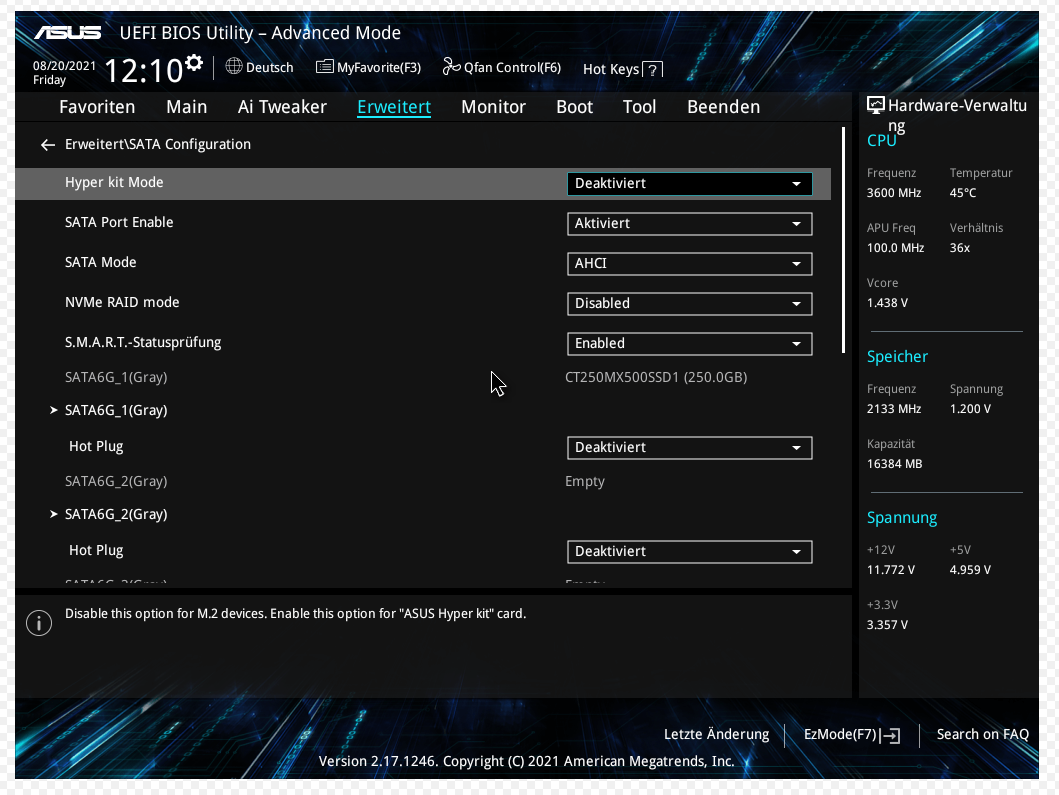This screenshot has height=795, width=1059.
Task: Click the Version 2.17.1246 copyright text
Action: (526, 761)
